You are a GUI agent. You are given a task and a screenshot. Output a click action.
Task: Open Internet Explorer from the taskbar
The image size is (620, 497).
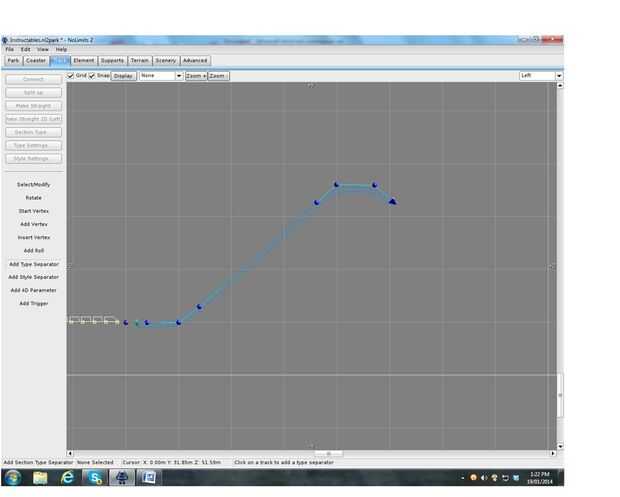[68, 478]
